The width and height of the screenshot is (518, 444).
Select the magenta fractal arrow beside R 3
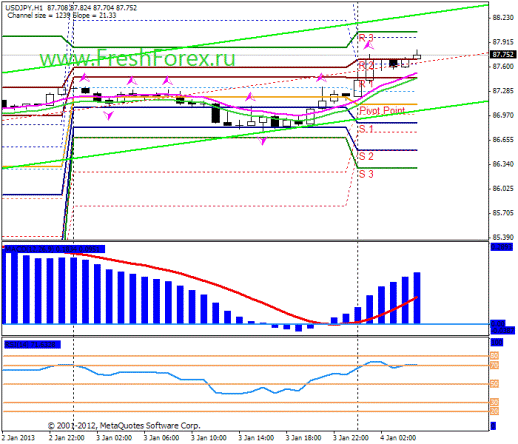(369, 45)
